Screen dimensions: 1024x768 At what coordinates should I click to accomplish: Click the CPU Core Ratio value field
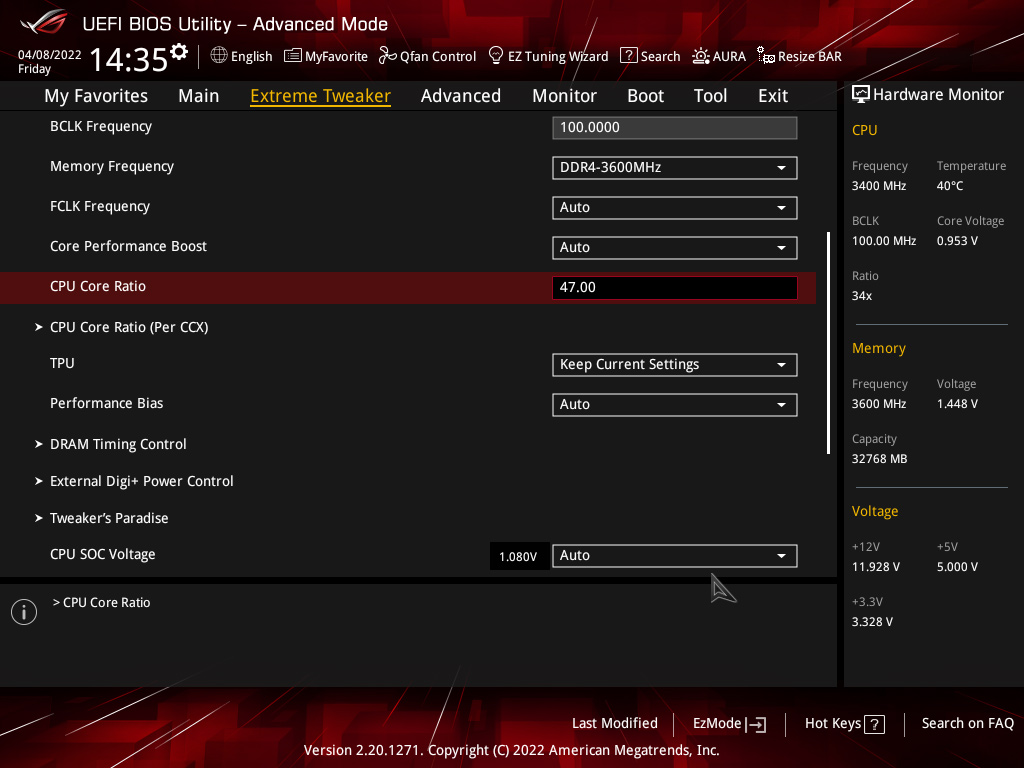click(x=675, y=288)
